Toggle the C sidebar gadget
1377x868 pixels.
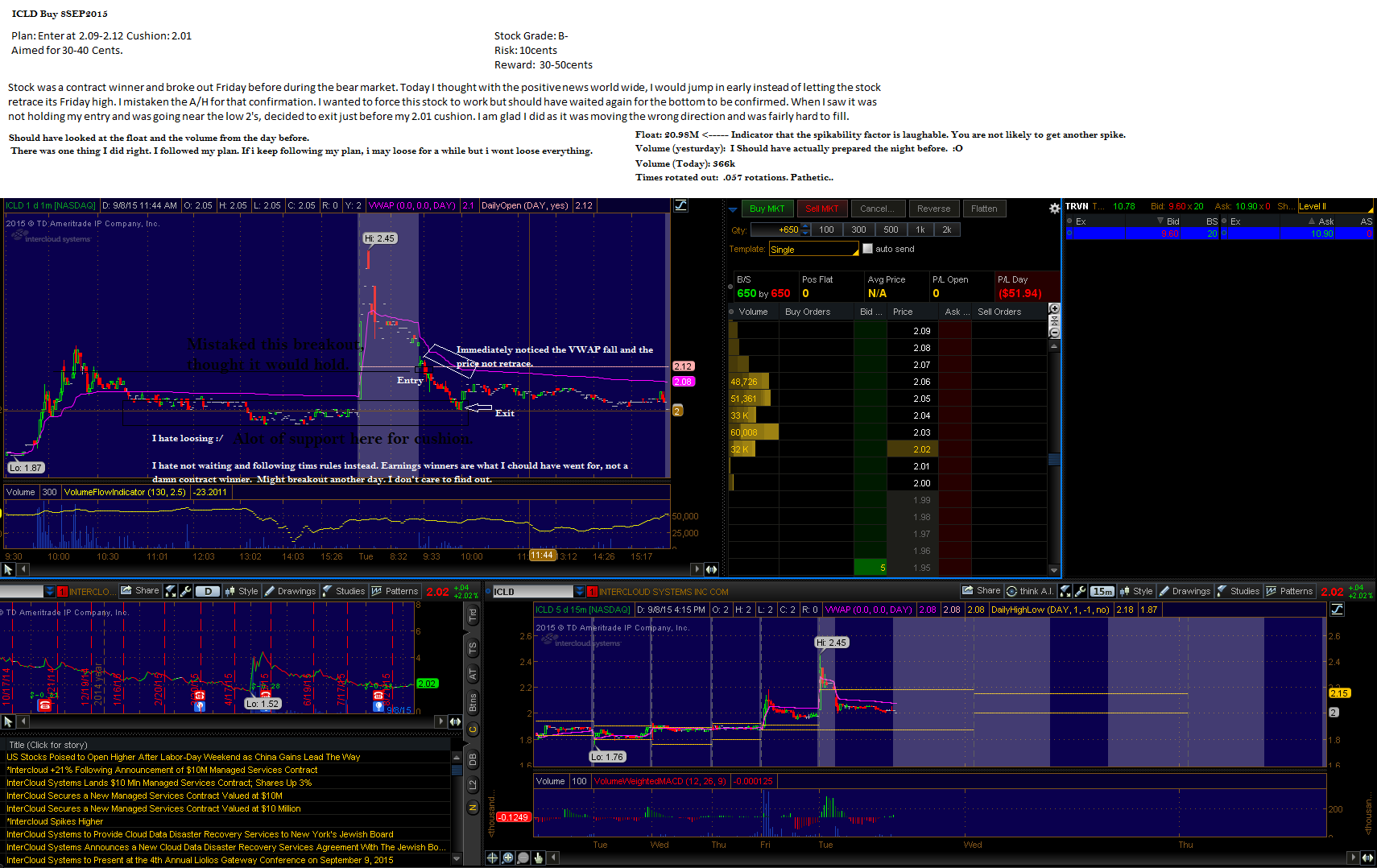[473, 730]
